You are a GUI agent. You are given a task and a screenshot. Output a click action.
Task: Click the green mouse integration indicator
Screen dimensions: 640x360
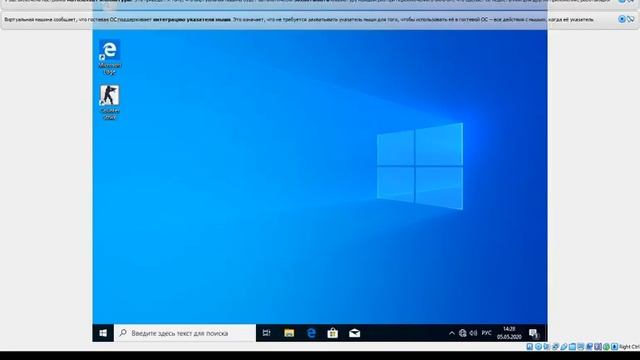(x=606, y=347)
